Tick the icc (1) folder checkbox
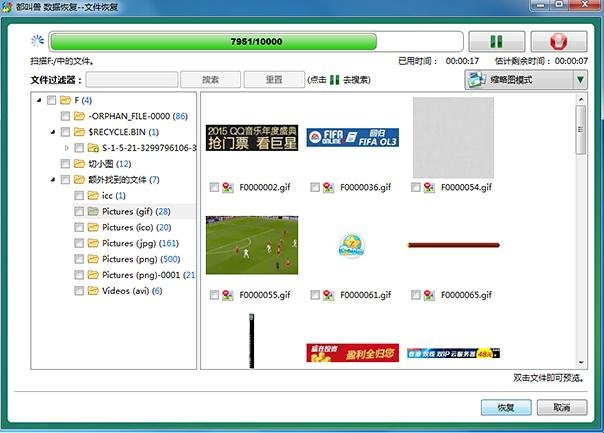This screenshot has height=433, width=604. pos(79,195)
